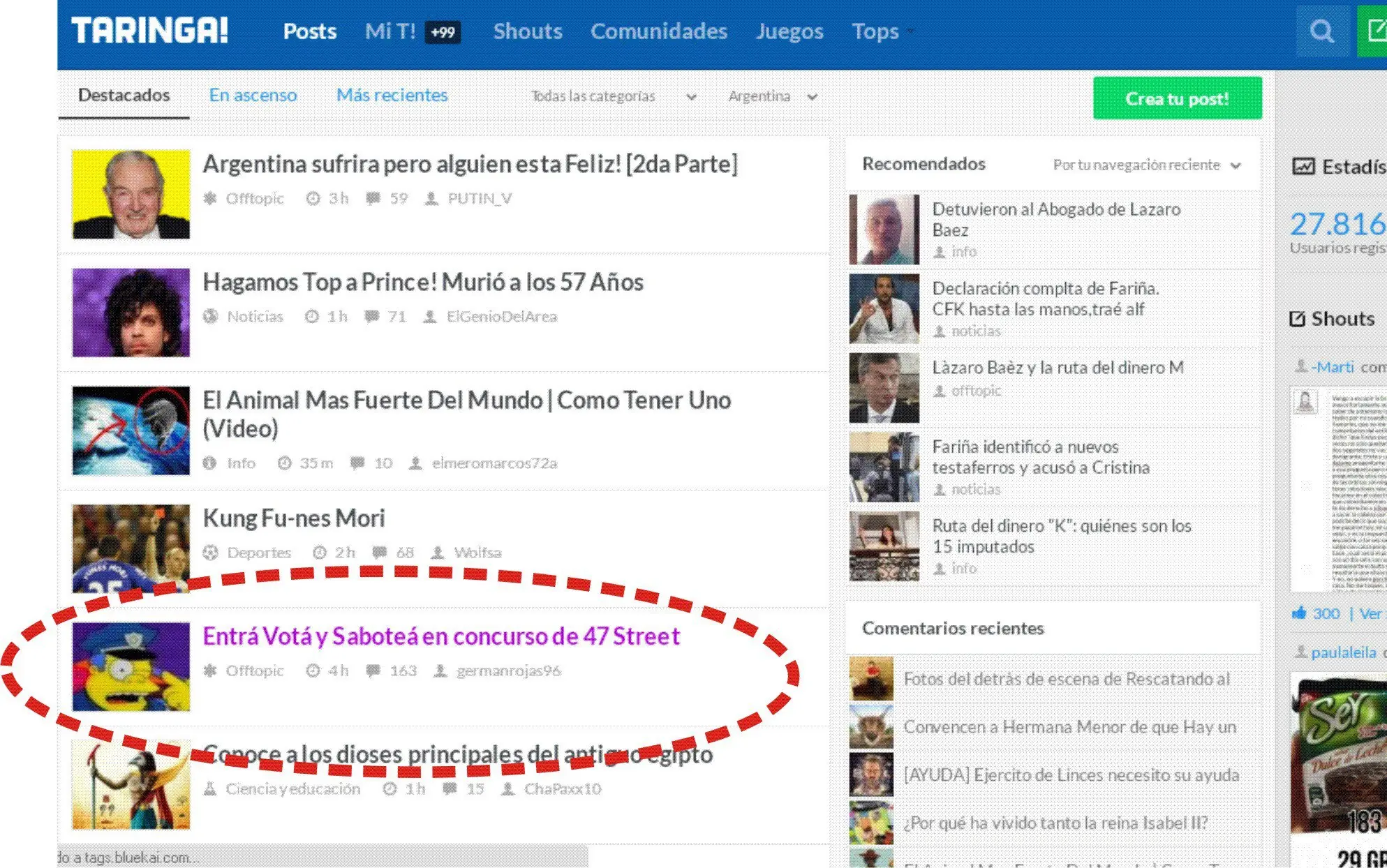Open recommended Declaración complta de Fariña

click(1045, 299)
